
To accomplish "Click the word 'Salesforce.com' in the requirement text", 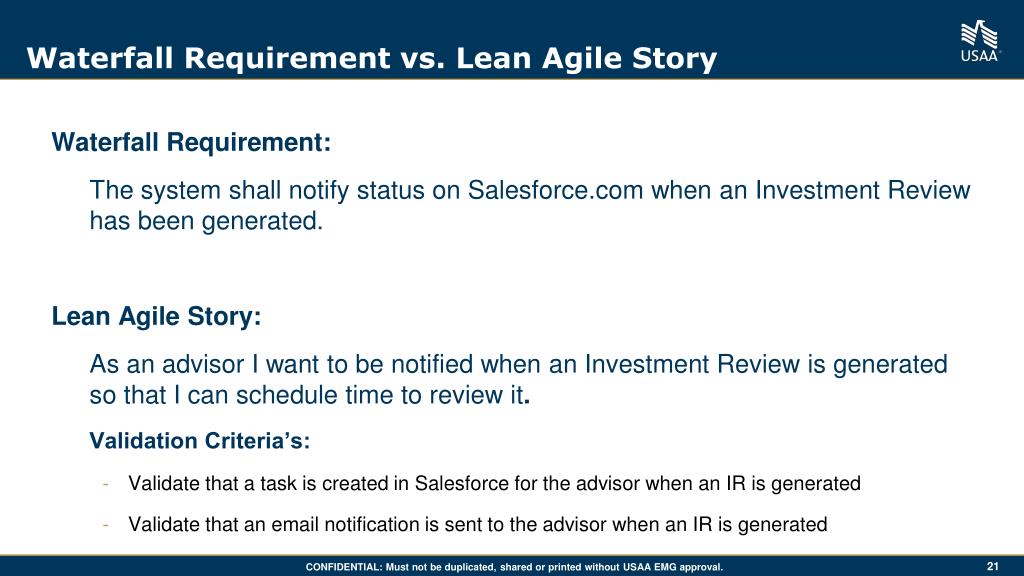I will (x=556, y=191).
